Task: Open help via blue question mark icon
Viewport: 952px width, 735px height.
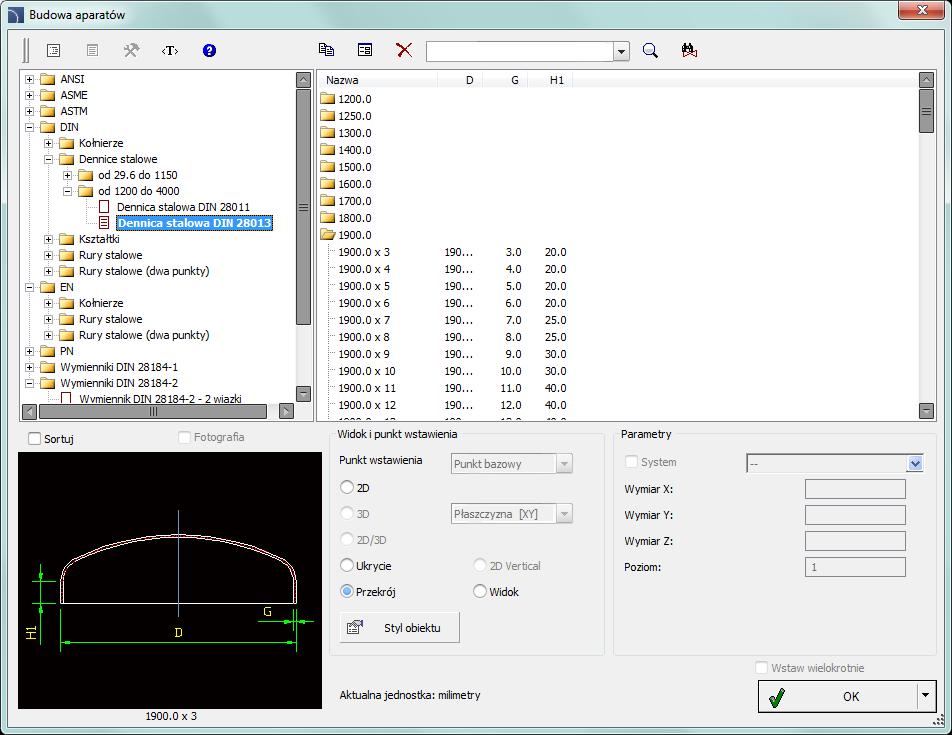Action: (x=209, y=50)
